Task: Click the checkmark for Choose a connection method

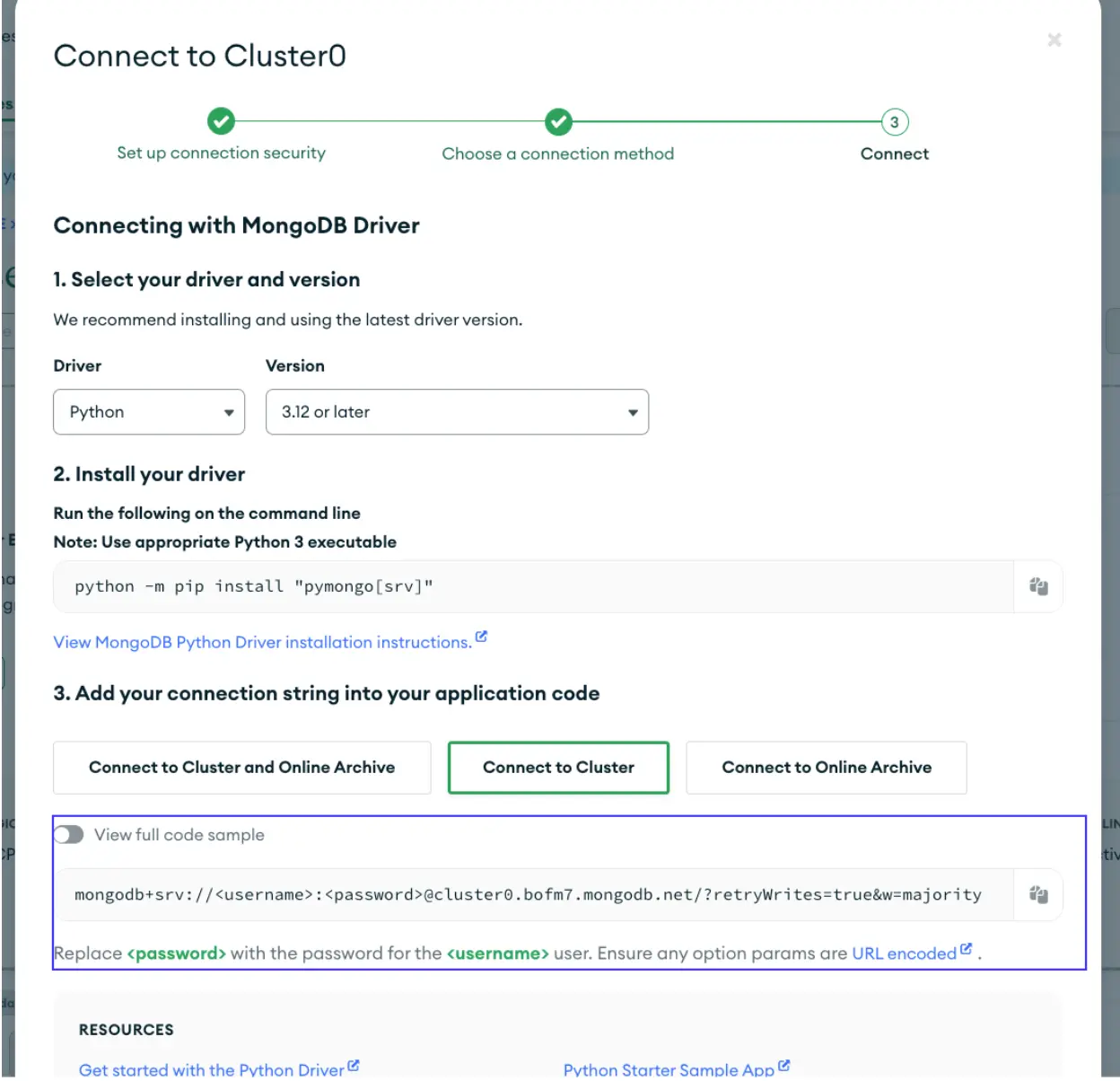Action: pos(558,122)
